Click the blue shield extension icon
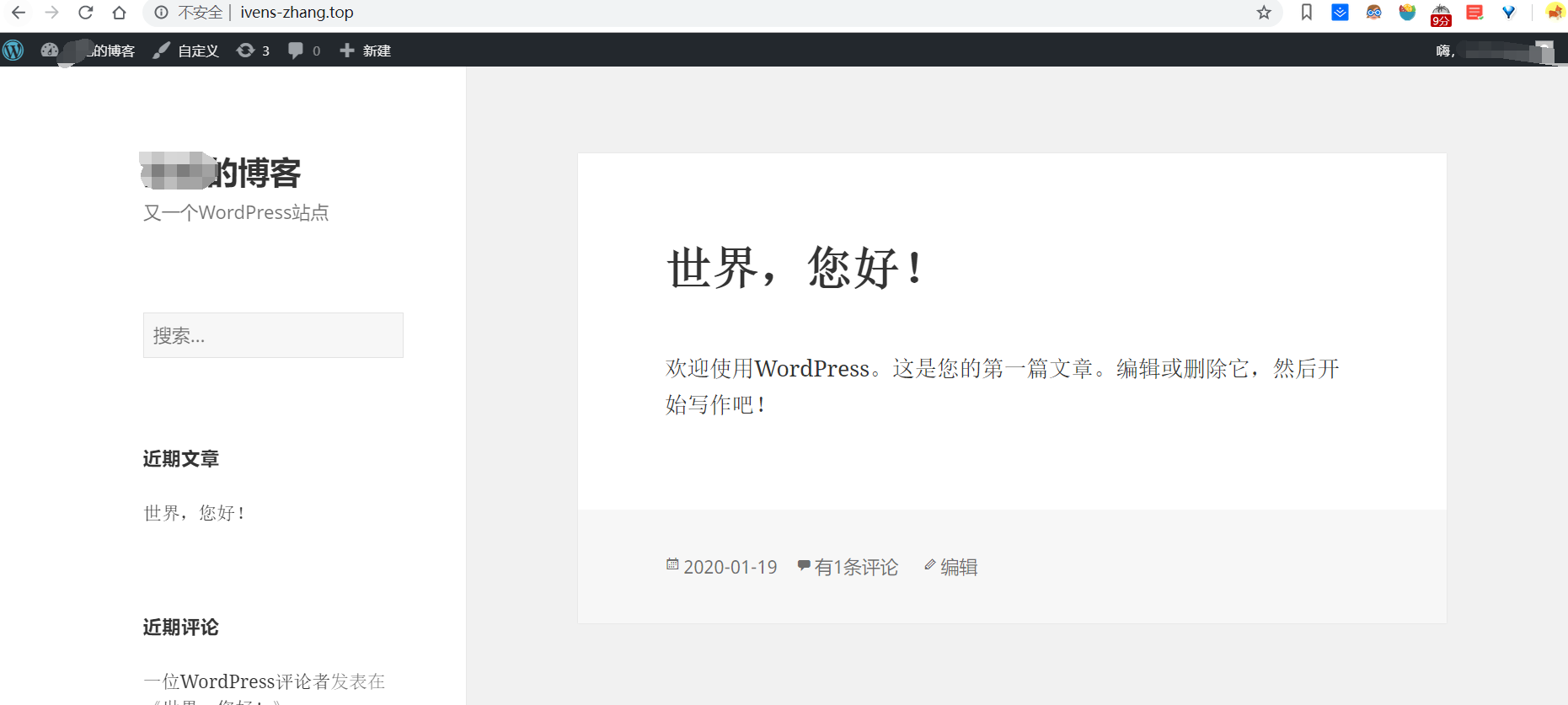This screenshot has width=1568, height=705. coord(1407,13)
